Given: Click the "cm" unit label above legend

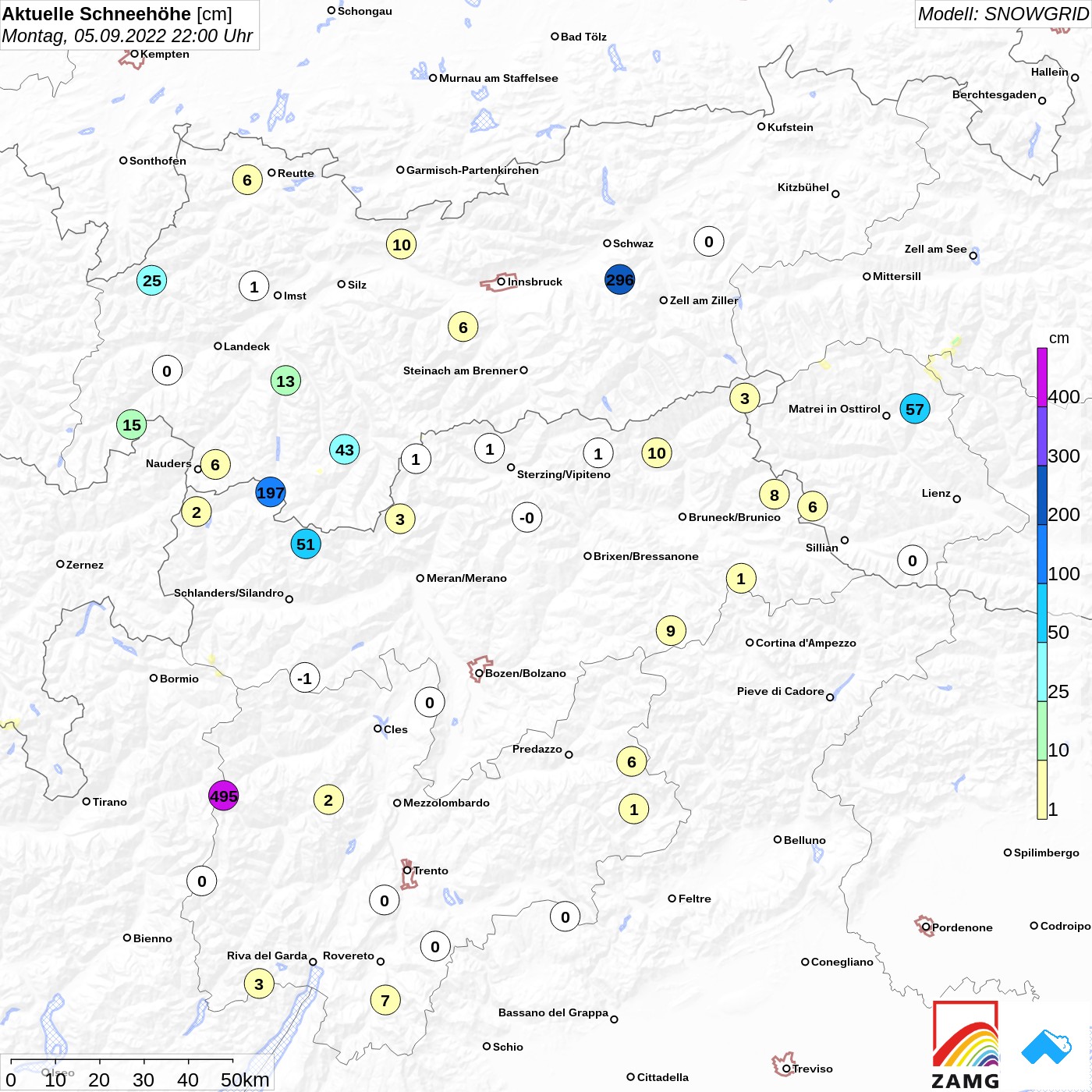Looking at the screenshot, I should pyautogui.click(x=1059, y=338).
